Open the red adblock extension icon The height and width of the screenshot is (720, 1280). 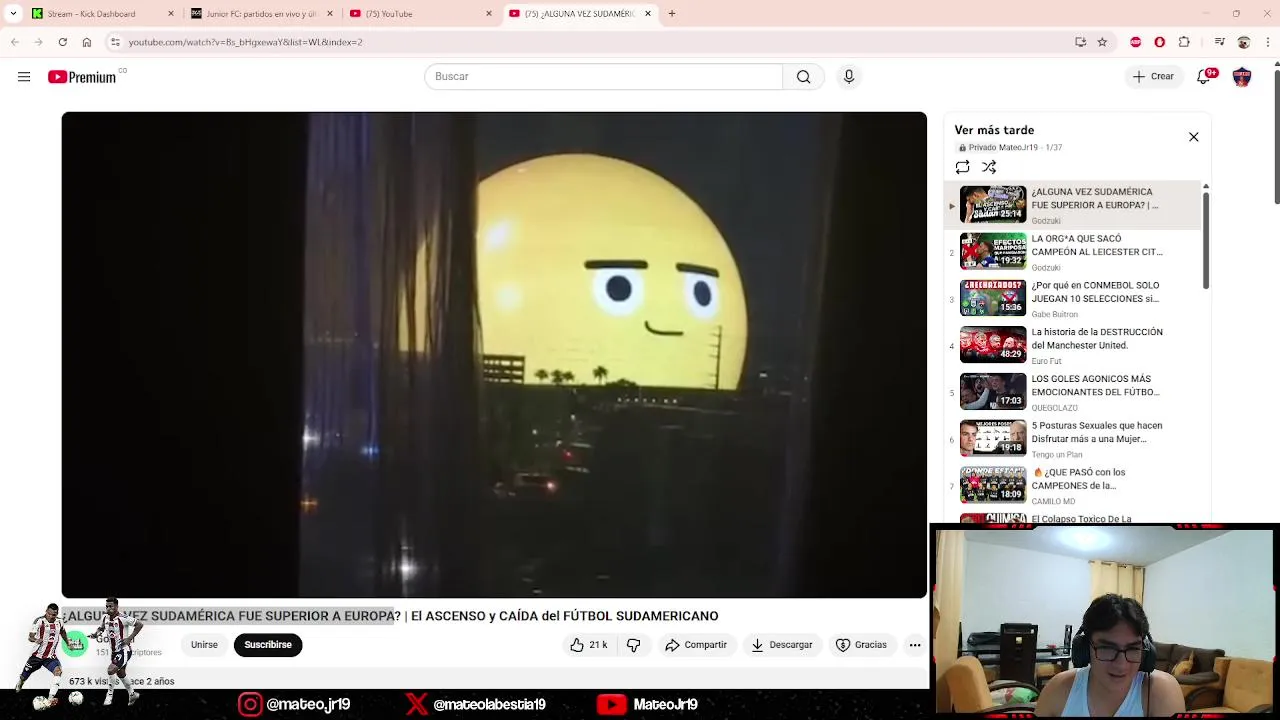coord(1135,42)
